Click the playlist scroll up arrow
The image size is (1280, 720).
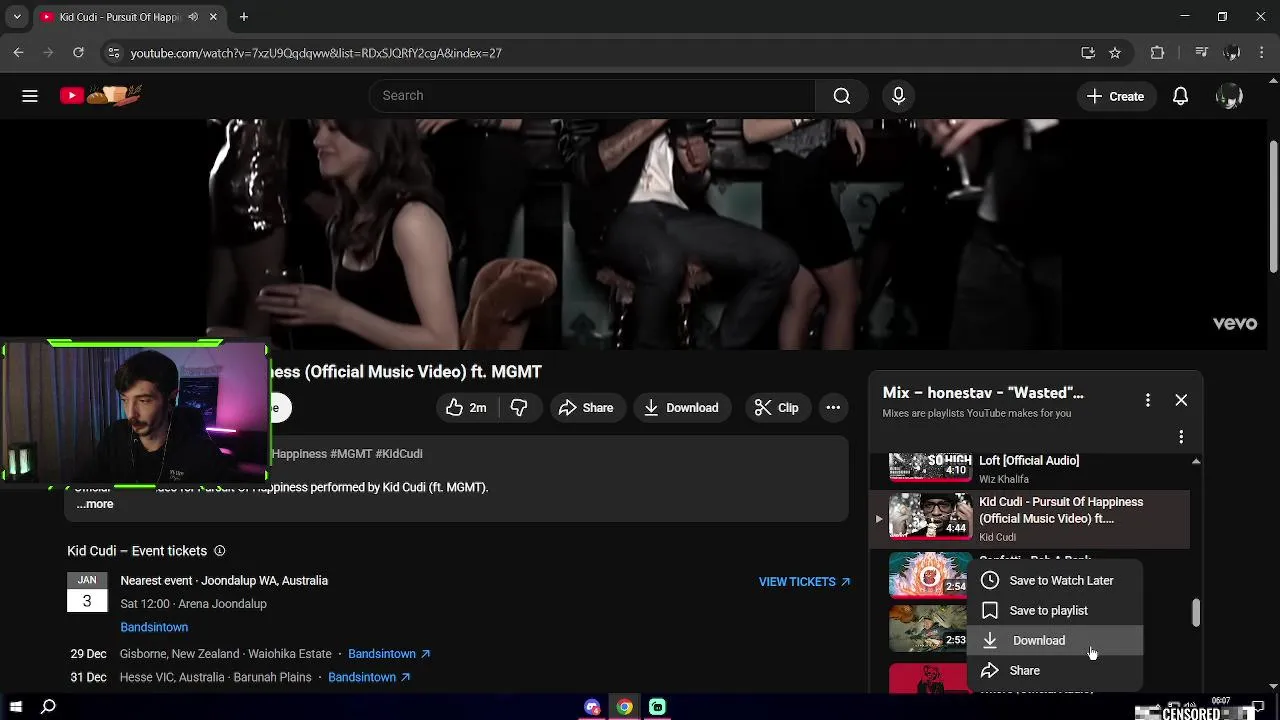[1196, 461]
